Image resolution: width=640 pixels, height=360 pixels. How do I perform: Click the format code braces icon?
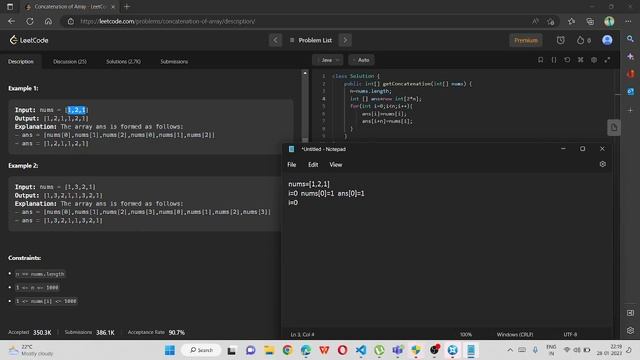tap(554, 60)
